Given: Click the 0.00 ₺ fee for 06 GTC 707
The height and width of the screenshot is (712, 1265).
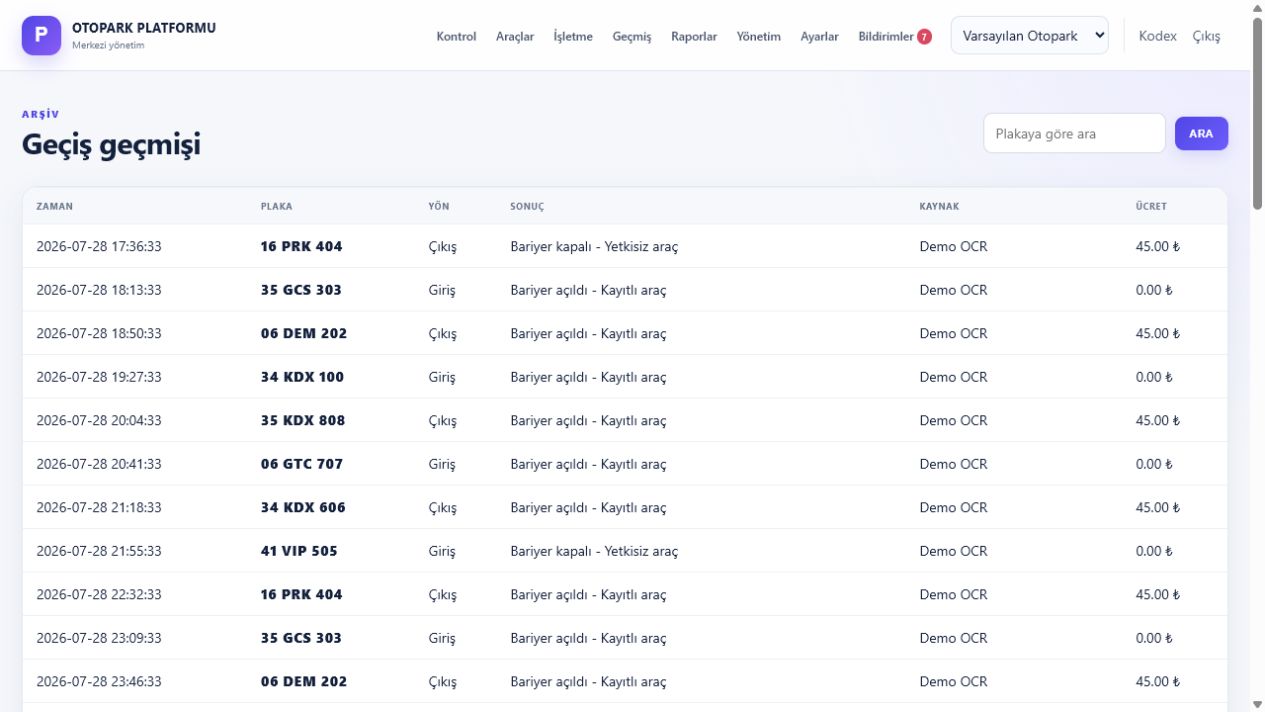Looking at the screenshot, I should point(1154,464).
